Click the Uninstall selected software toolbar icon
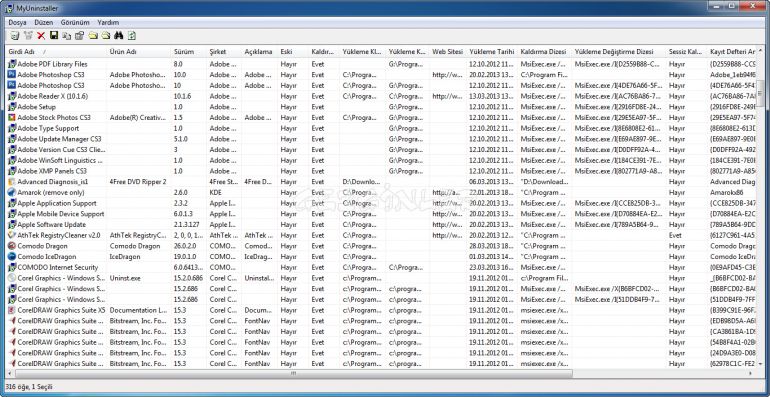 [x=15, y=35]
